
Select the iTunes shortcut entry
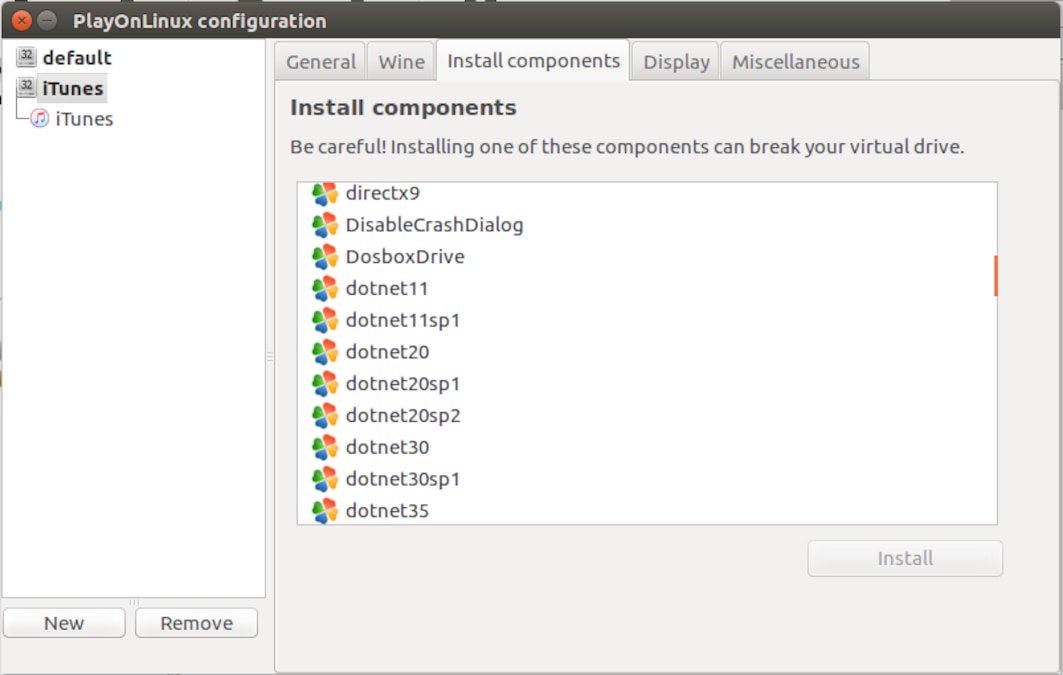tap(84, 118)
